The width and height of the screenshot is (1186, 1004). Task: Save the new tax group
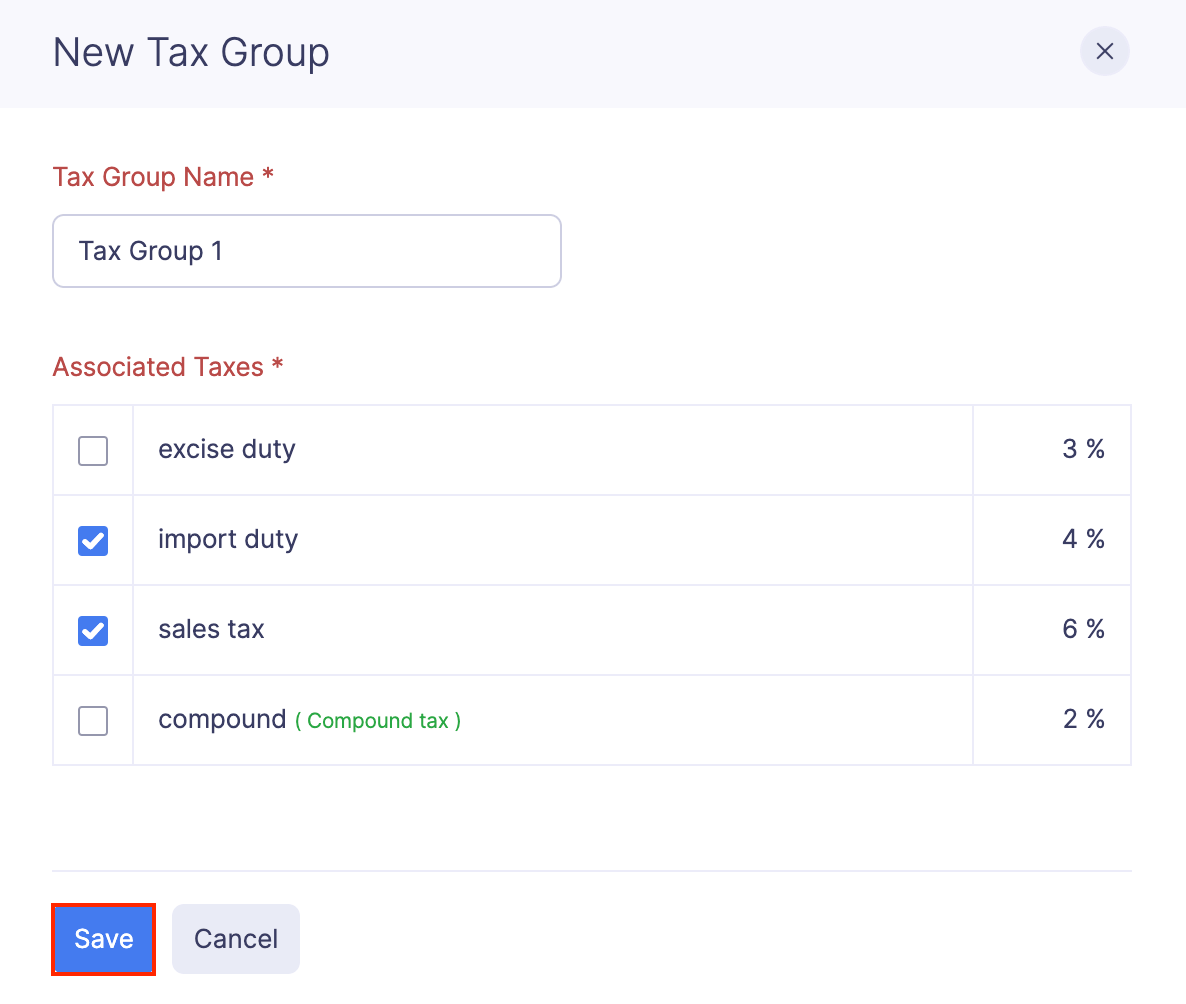pyautogui.click(x=103, y=938)
